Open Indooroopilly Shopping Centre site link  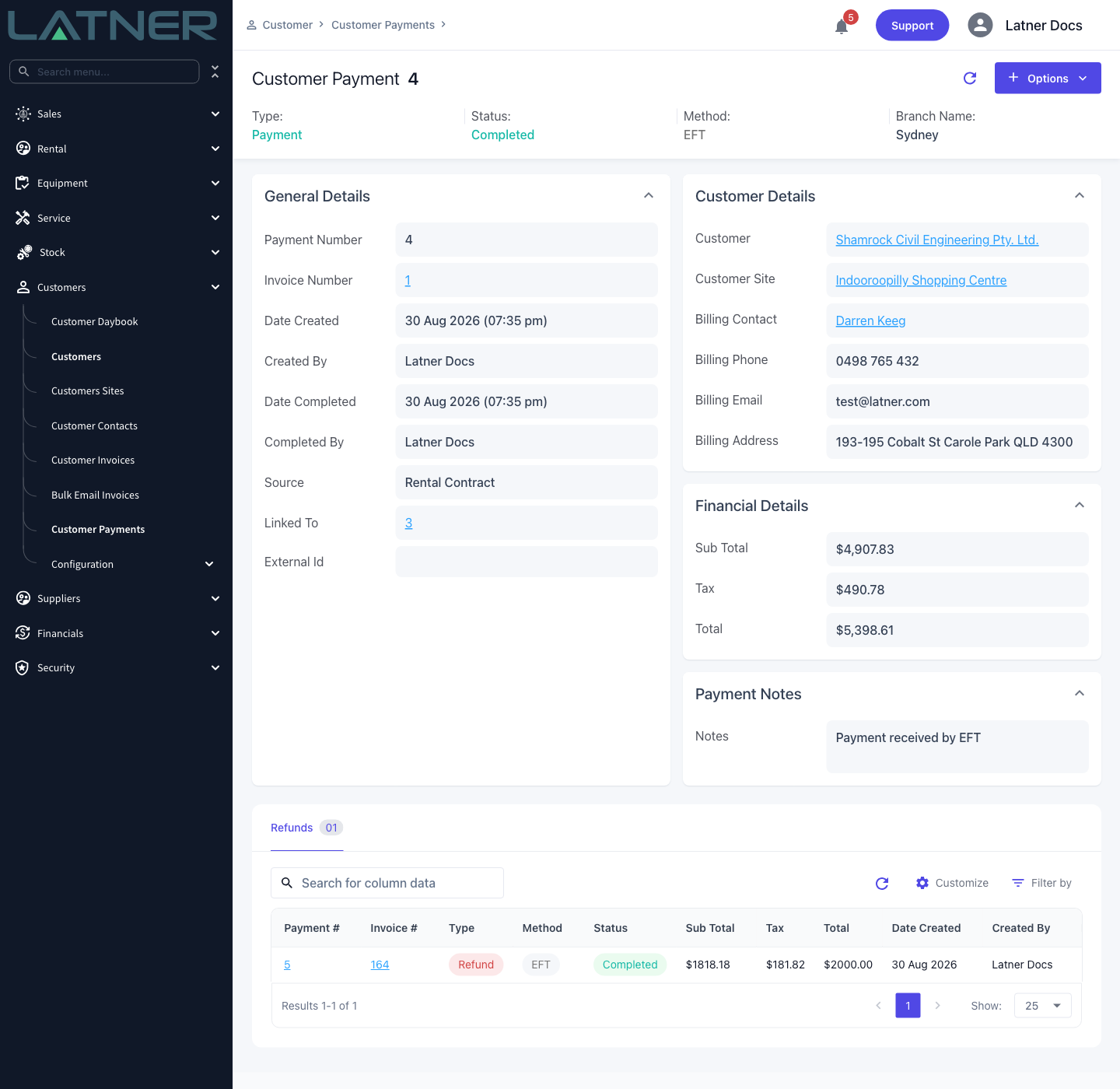921,280
